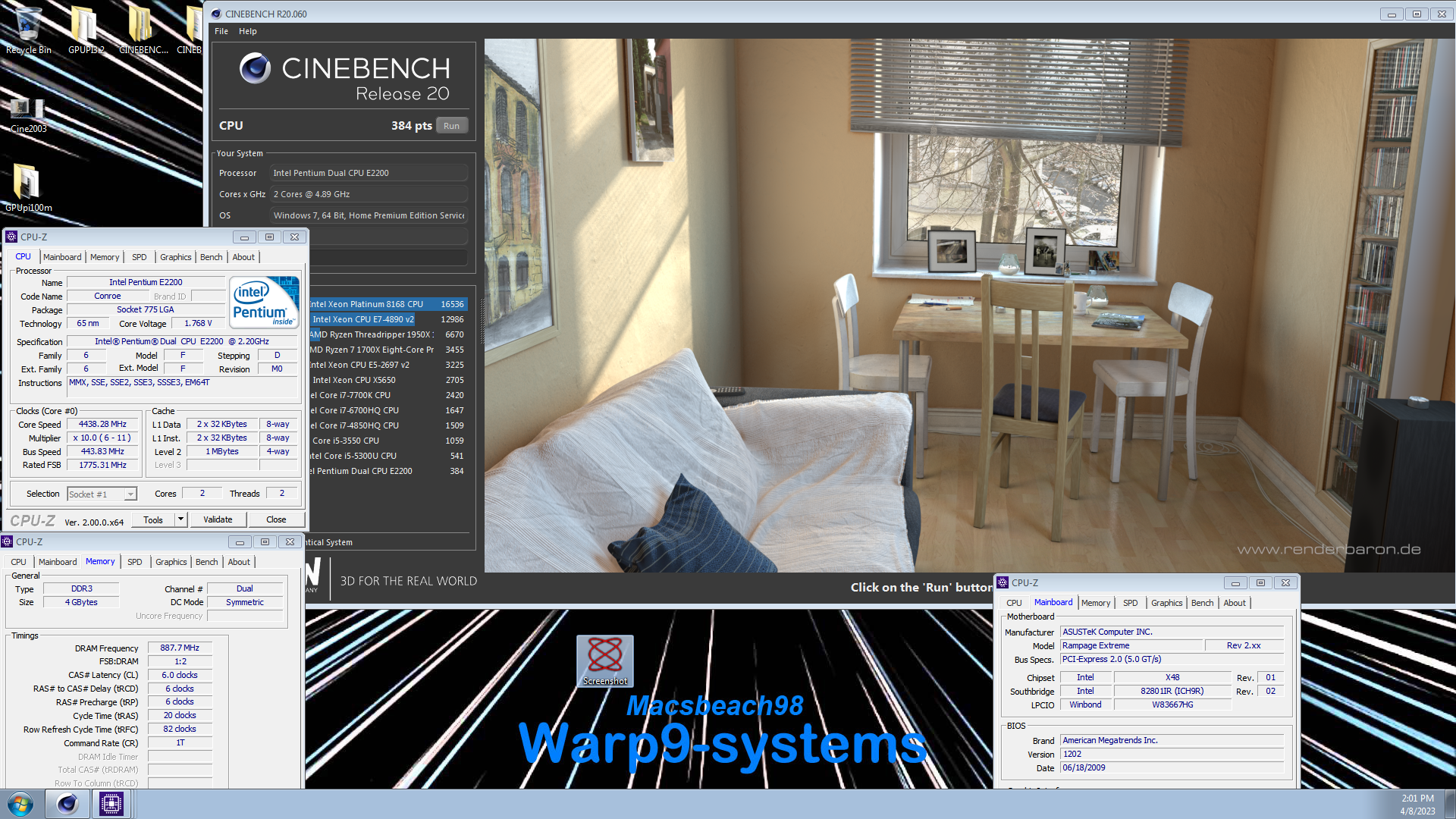Select the Screenshot desktop icon

tap(604, 661)
